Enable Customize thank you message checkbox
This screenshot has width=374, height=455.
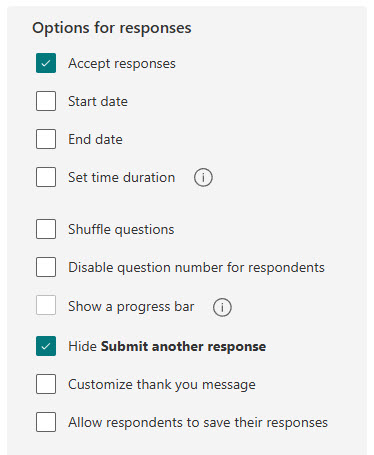(46, 384)
